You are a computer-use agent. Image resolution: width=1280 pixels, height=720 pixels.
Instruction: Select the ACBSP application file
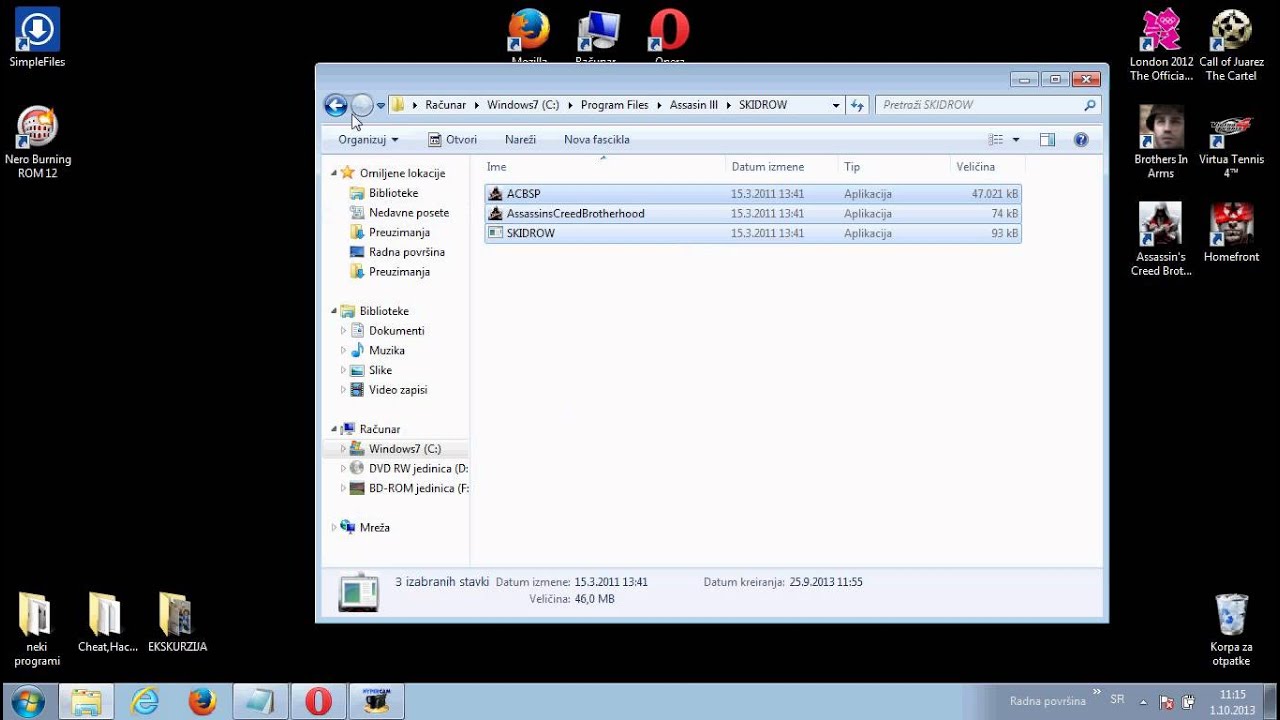[752, 194]
